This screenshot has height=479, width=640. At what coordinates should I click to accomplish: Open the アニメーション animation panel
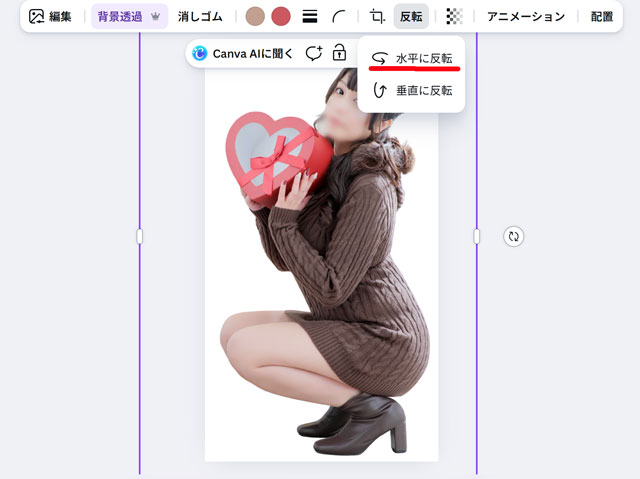pyautogui.click(x=526, y=17)
